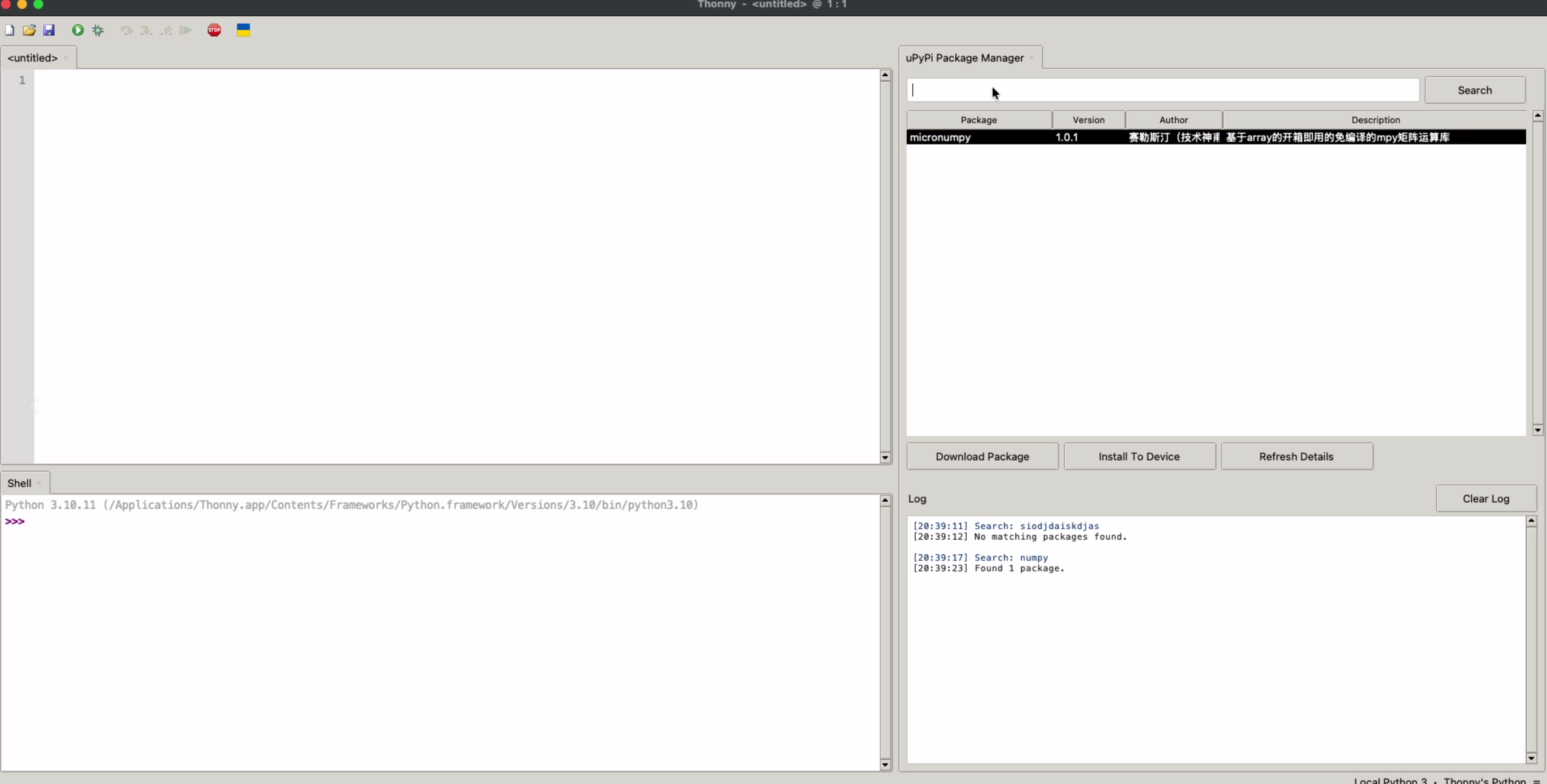Sort results by the Package column header

(x=978, y=120)
